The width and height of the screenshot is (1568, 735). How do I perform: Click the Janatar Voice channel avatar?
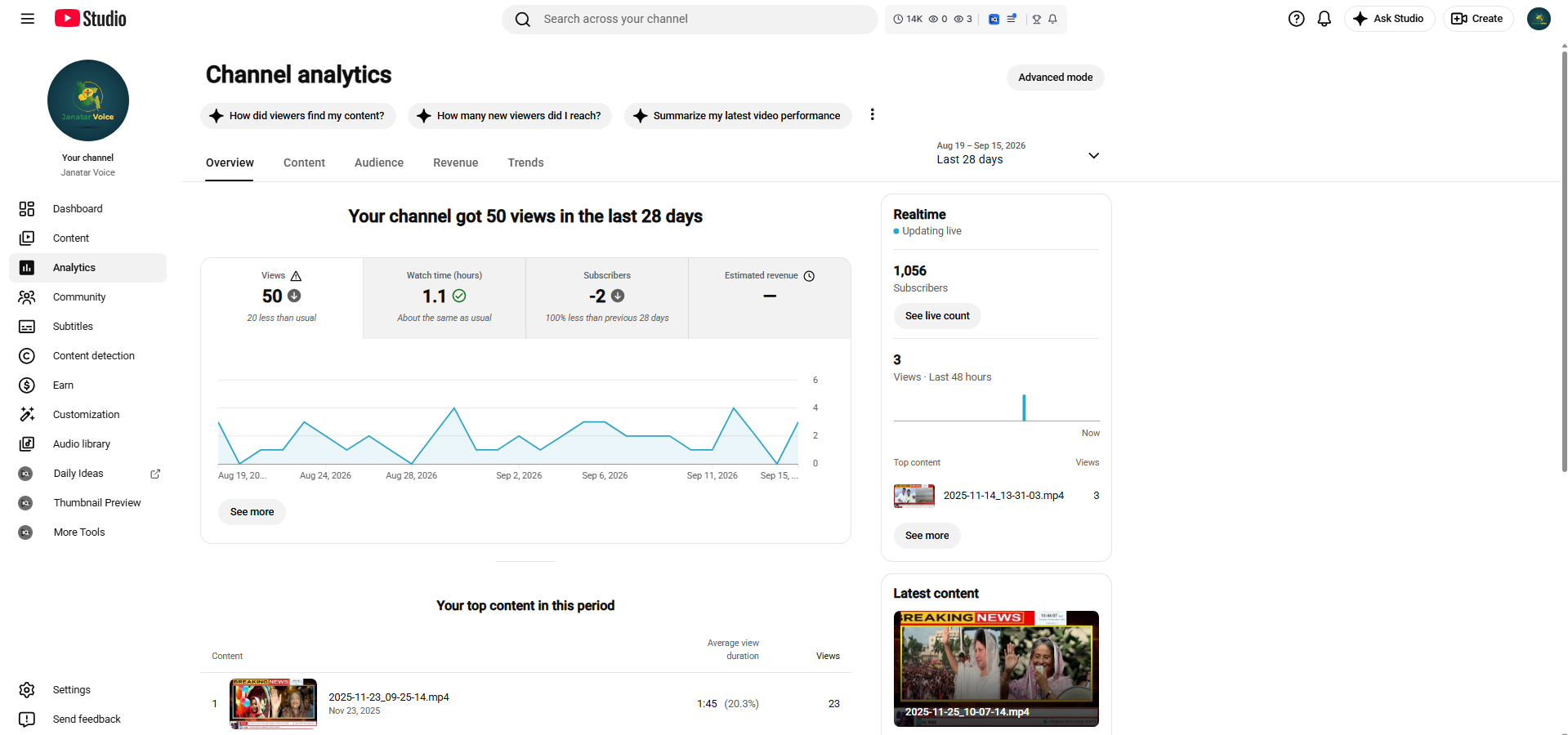point(88,100)
